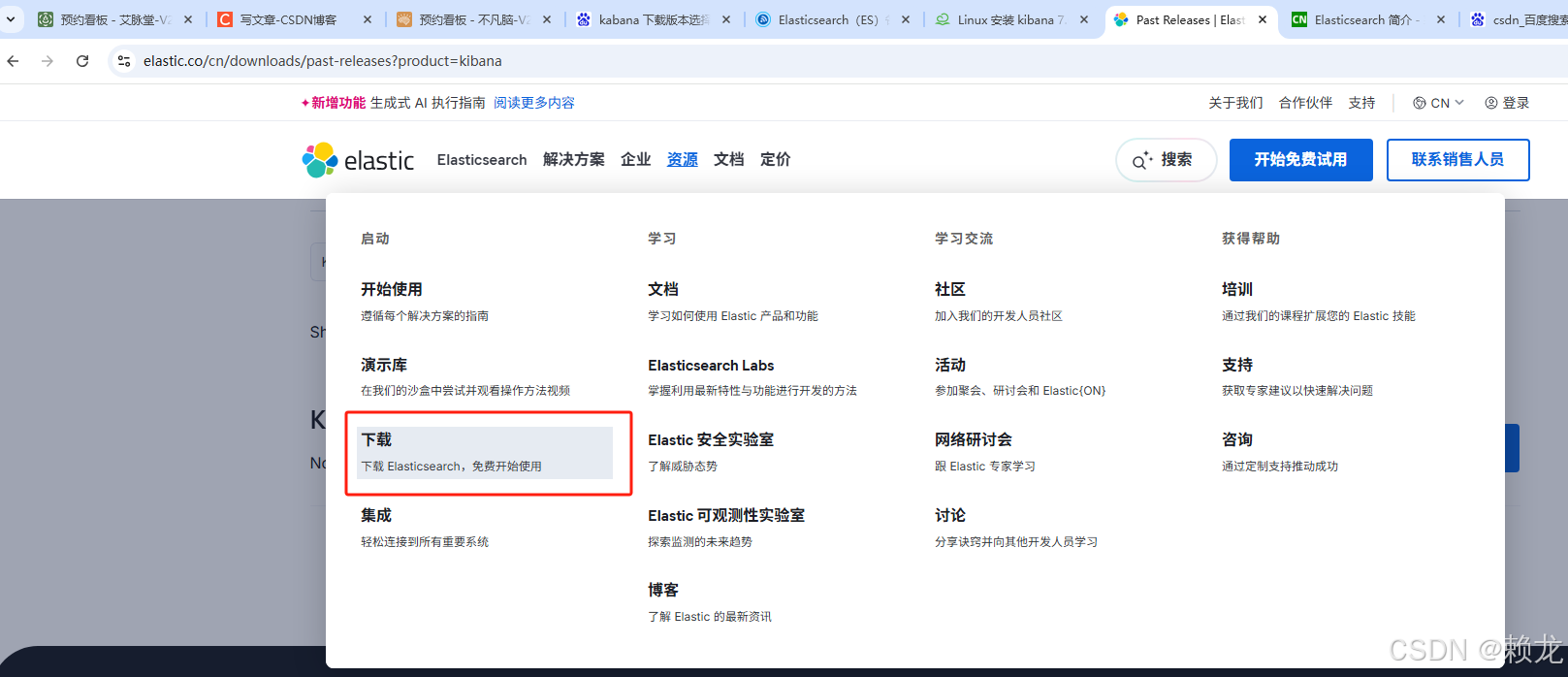Select 开始使用 in the menu
1568x677 pixels.
[392, 289]
